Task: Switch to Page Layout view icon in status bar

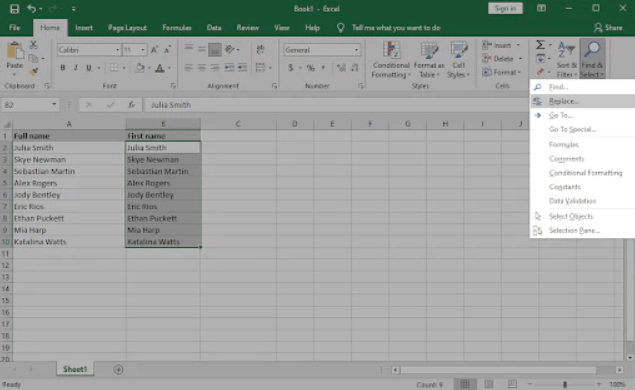Action: click(x=489, y=384)
